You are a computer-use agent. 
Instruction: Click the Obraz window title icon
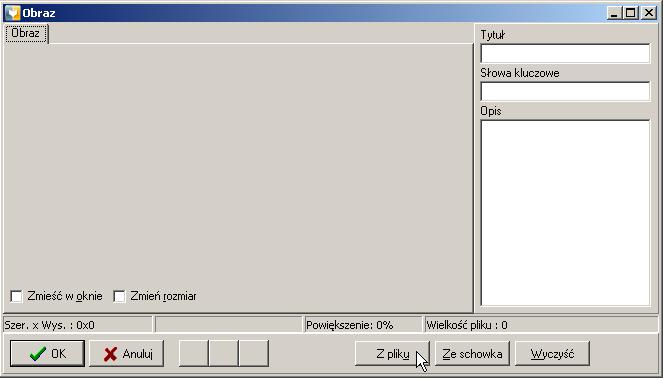coord(13,13)
